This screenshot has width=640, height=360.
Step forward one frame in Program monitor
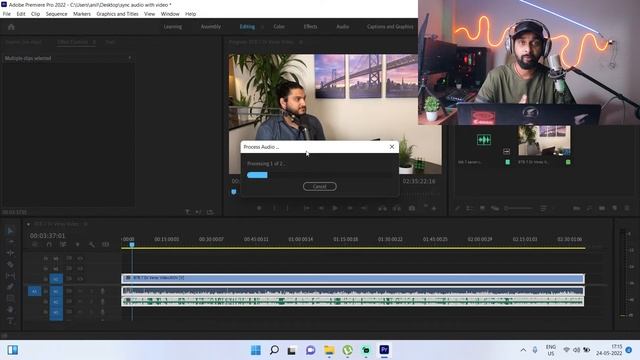[350, 208]
